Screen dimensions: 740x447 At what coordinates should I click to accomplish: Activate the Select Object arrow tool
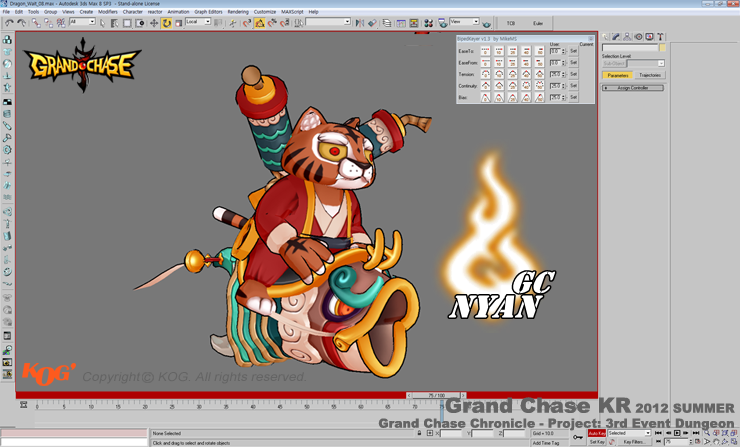pyautogui.click(x=102, y=23)
